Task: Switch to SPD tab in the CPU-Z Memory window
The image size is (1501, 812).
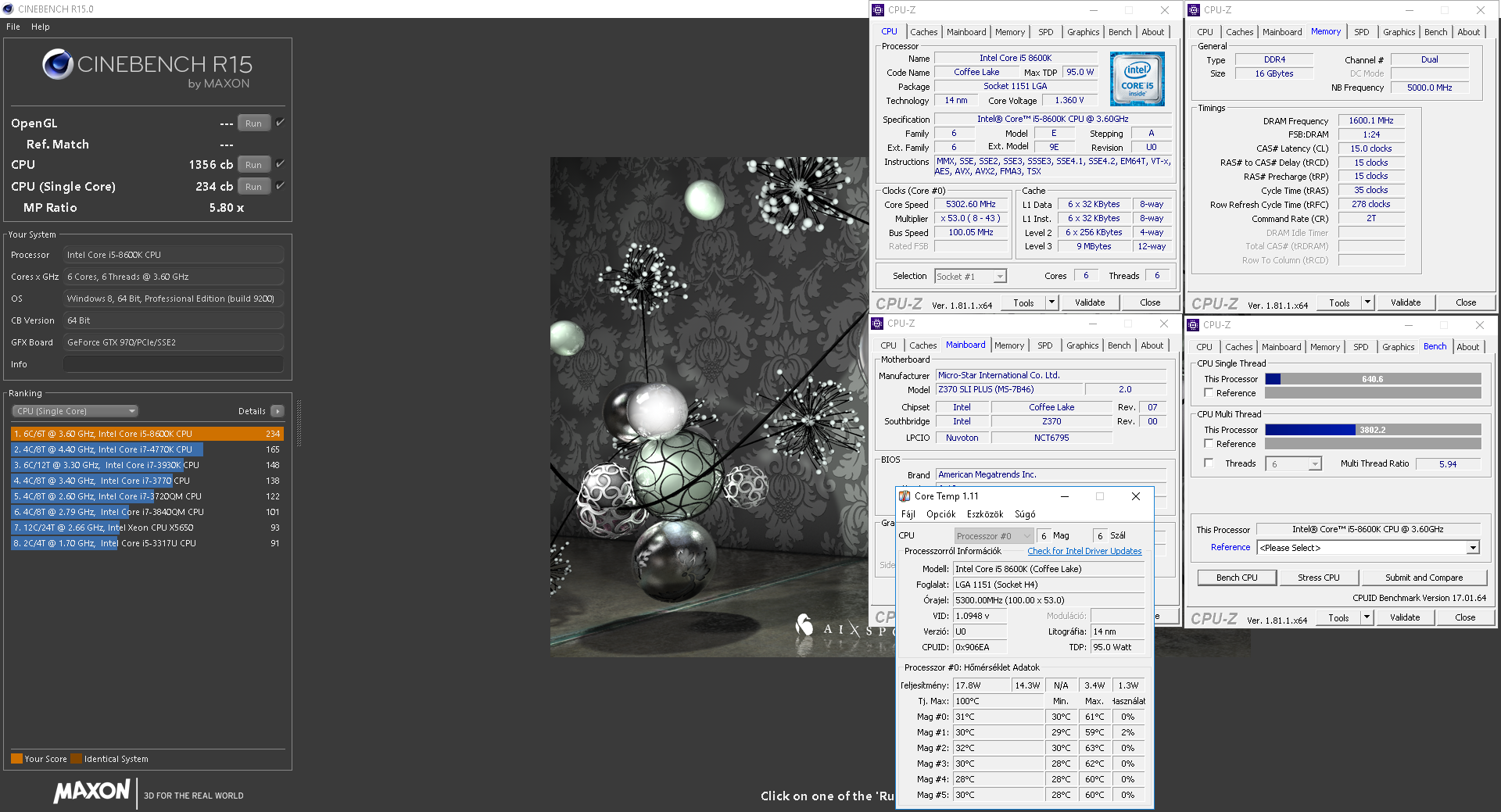Action: pyautogui.click(x=1361, y=32)
